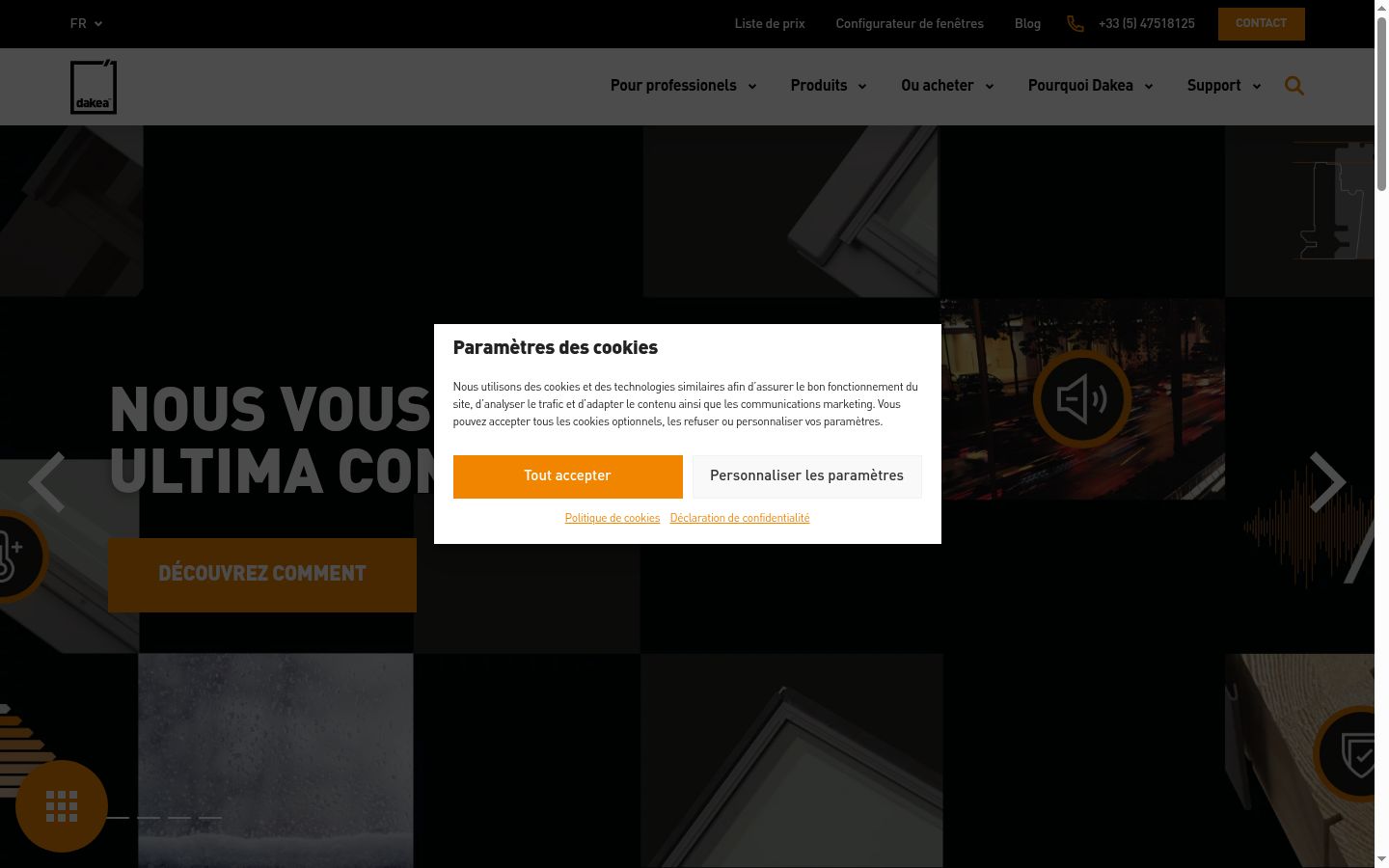The width and height of the screenshot is (1389, 868).
Task: Click DÉCOUVREZ COMMENT button
Action: pos(262,575)
